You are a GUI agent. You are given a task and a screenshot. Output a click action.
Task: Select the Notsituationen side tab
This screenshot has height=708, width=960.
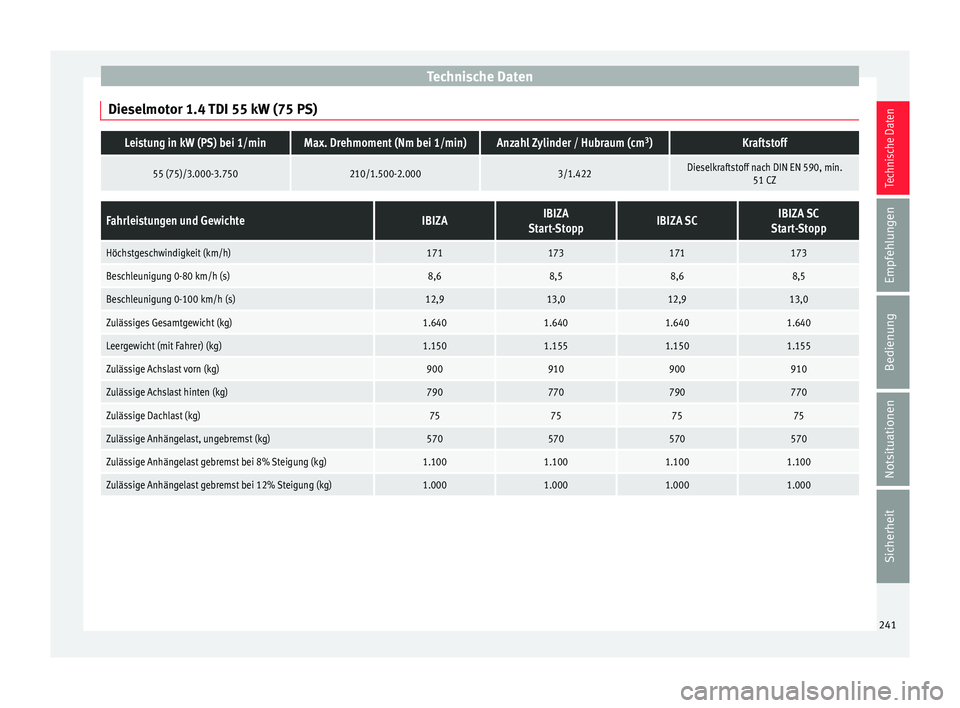click(892, 439)
